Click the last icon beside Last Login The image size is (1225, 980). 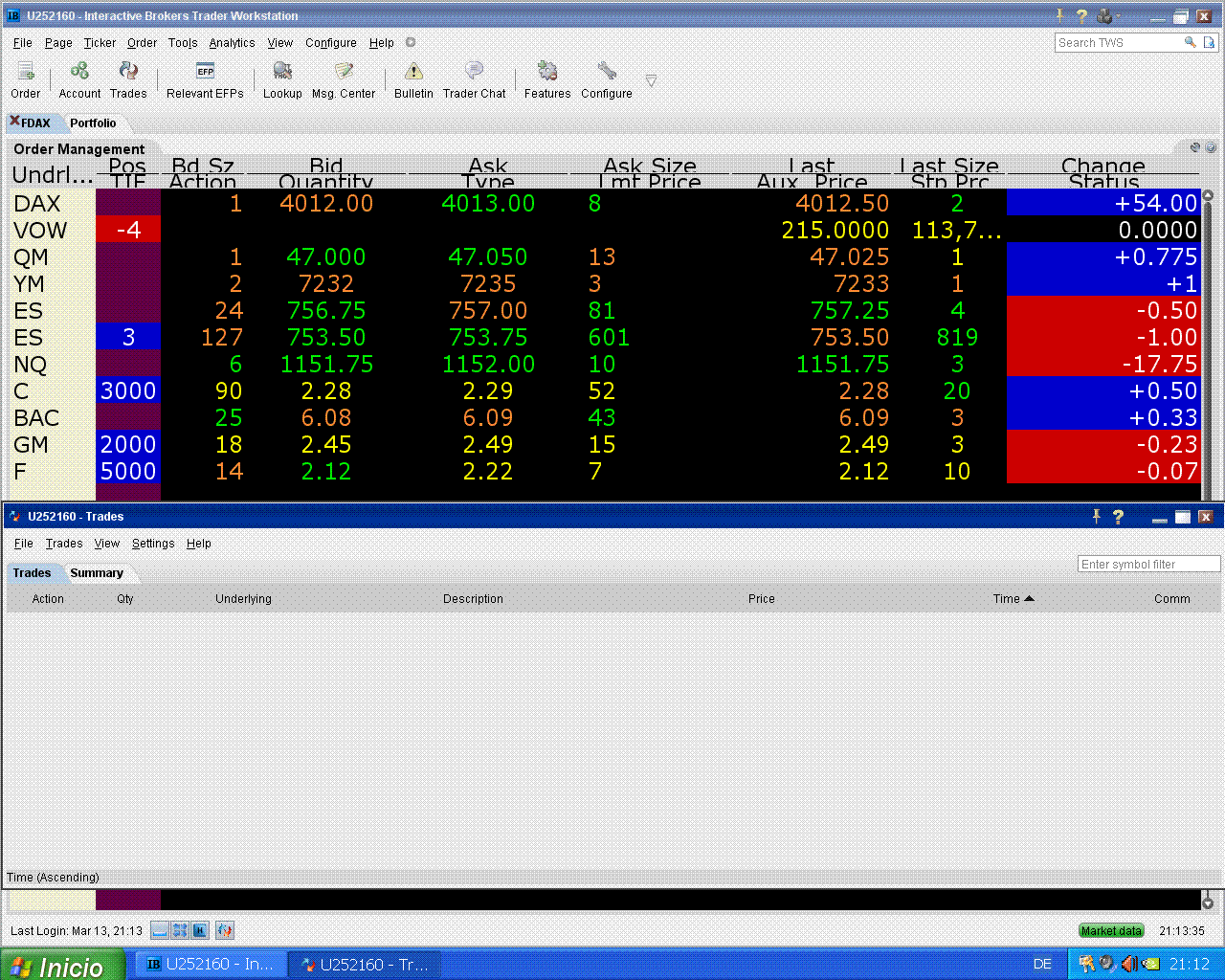(225, 930)
